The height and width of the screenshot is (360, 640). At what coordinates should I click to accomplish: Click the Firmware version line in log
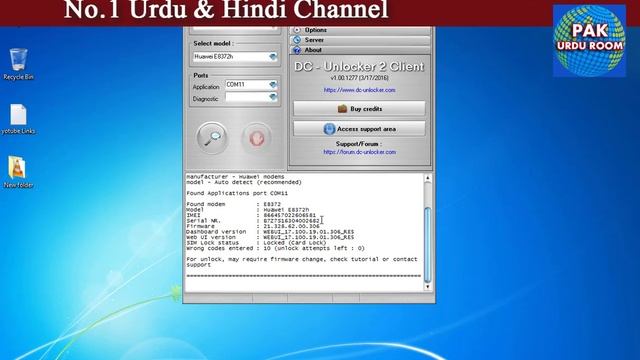(253, 226)
